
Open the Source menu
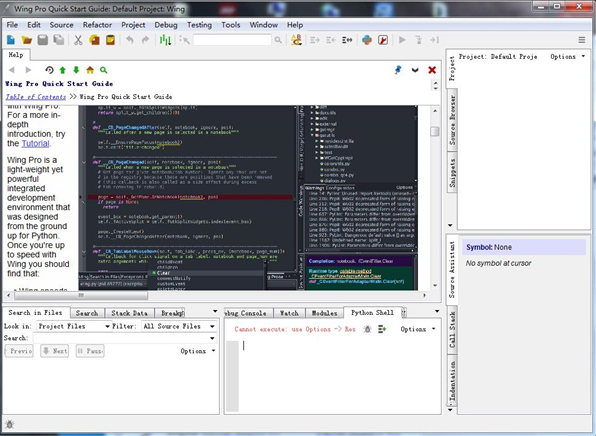(x=61, y=25)
